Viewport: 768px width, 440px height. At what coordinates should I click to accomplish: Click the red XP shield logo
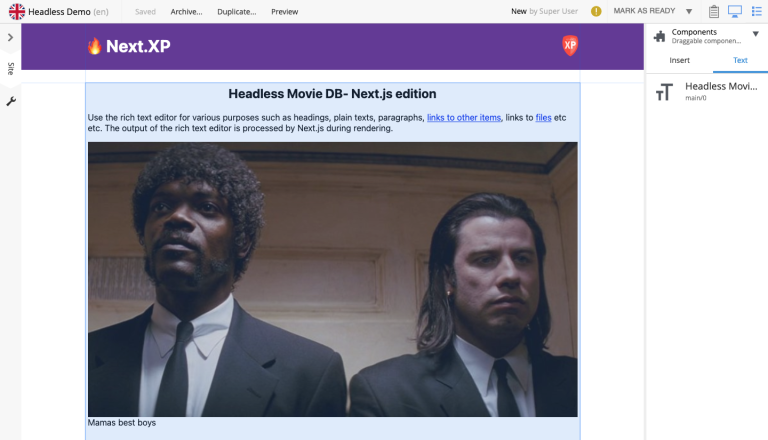(x=570, y=45)
